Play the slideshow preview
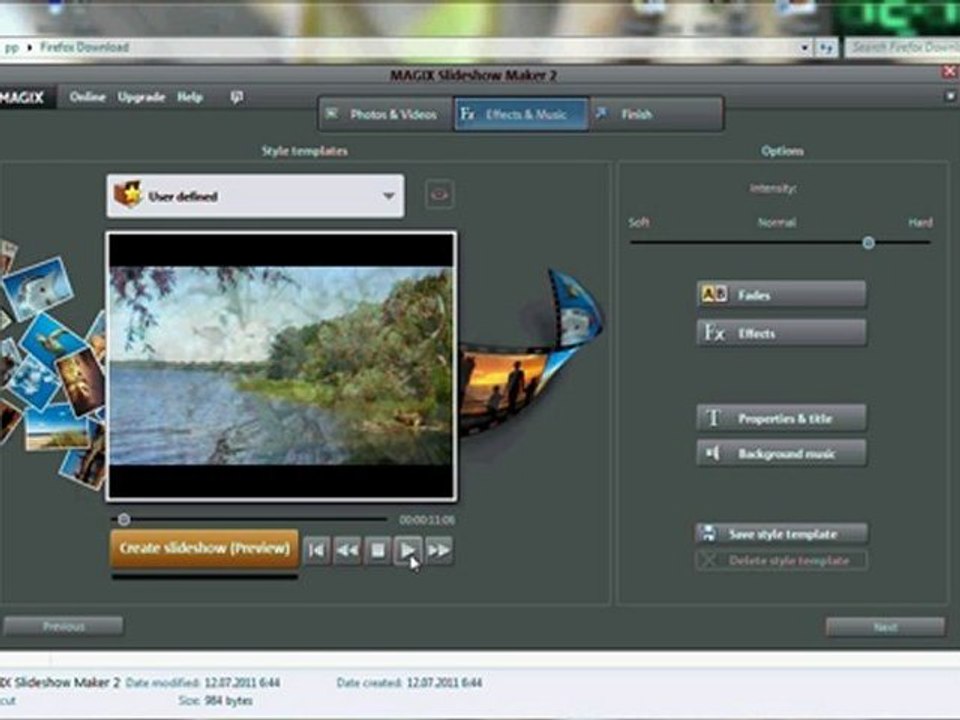The image size is (960, 720). click(408, 550)
